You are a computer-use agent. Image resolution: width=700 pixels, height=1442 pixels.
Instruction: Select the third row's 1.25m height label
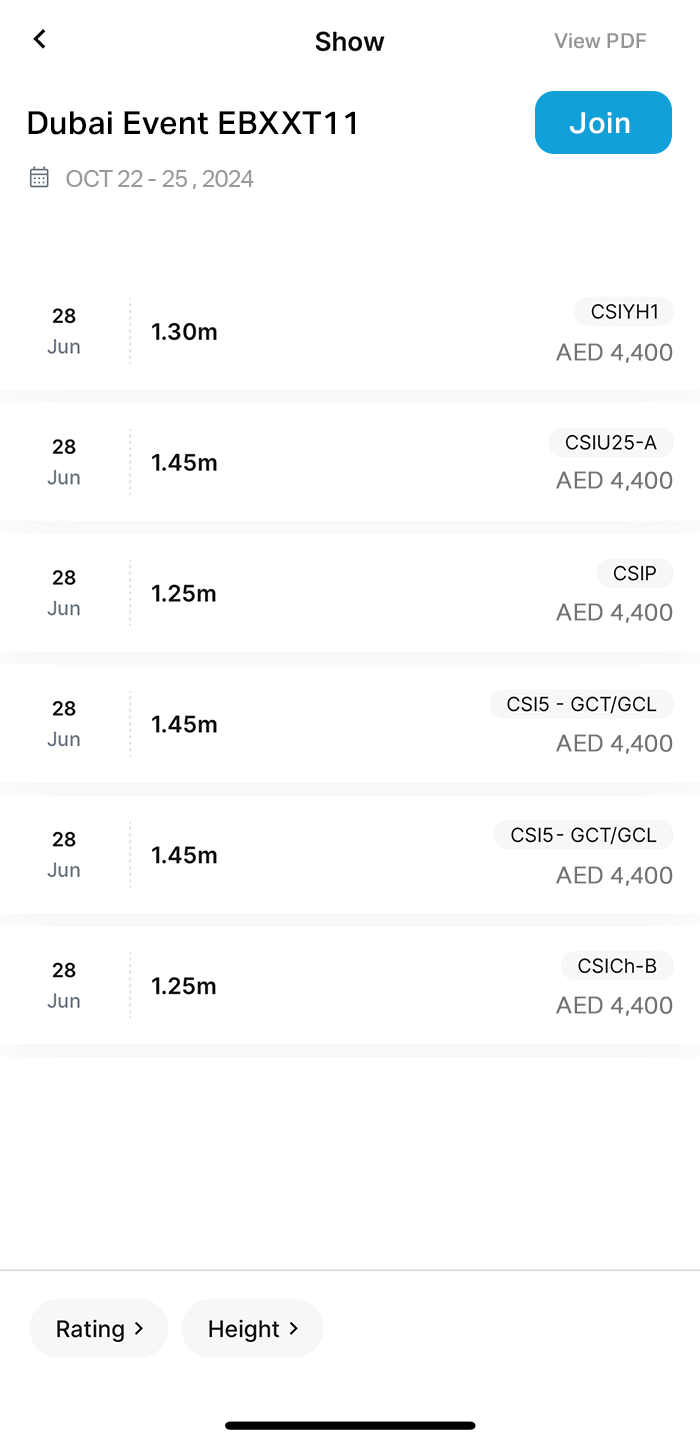coord(184,594)
